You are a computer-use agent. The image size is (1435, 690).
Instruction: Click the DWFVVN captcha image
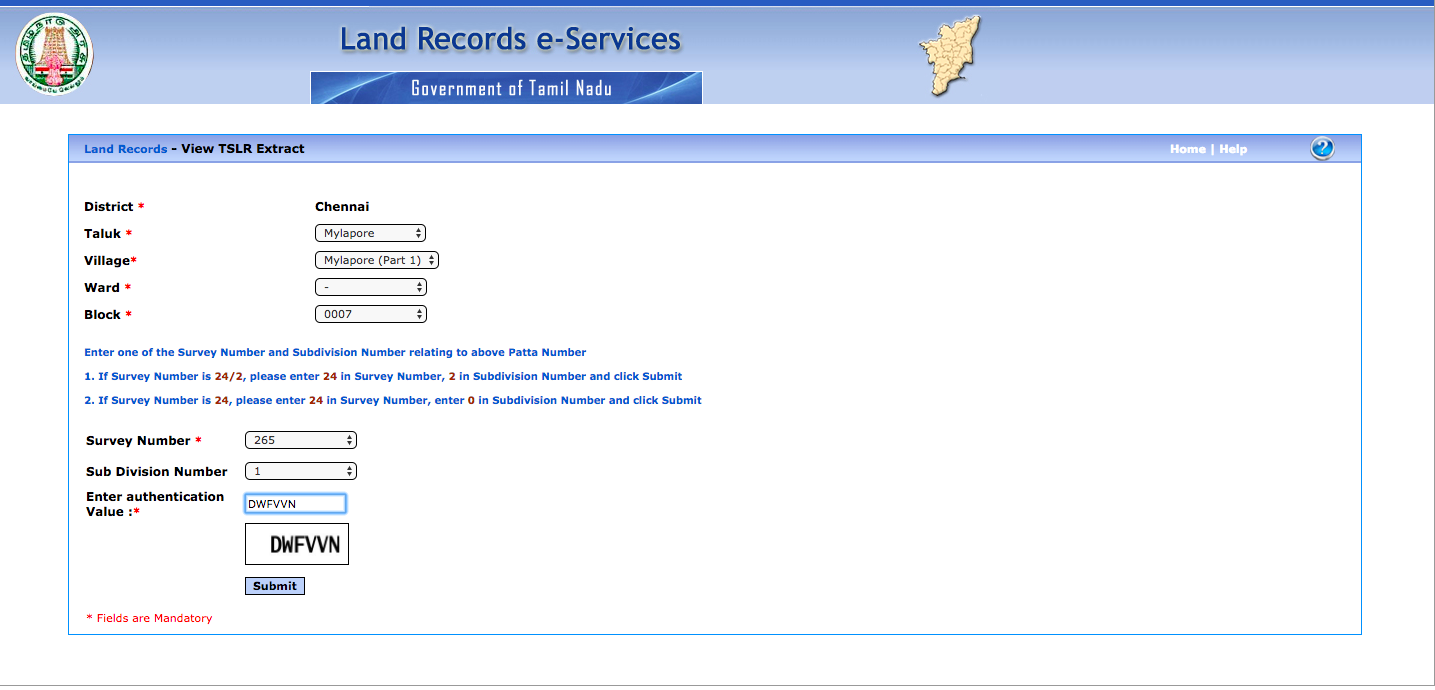point(297,544)
